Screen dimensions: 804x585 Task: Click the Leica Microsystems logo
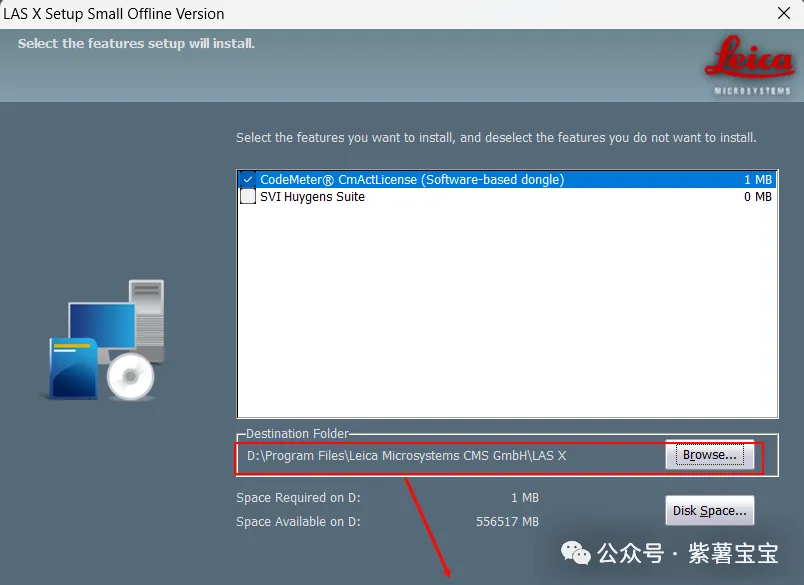coord(749,67)
